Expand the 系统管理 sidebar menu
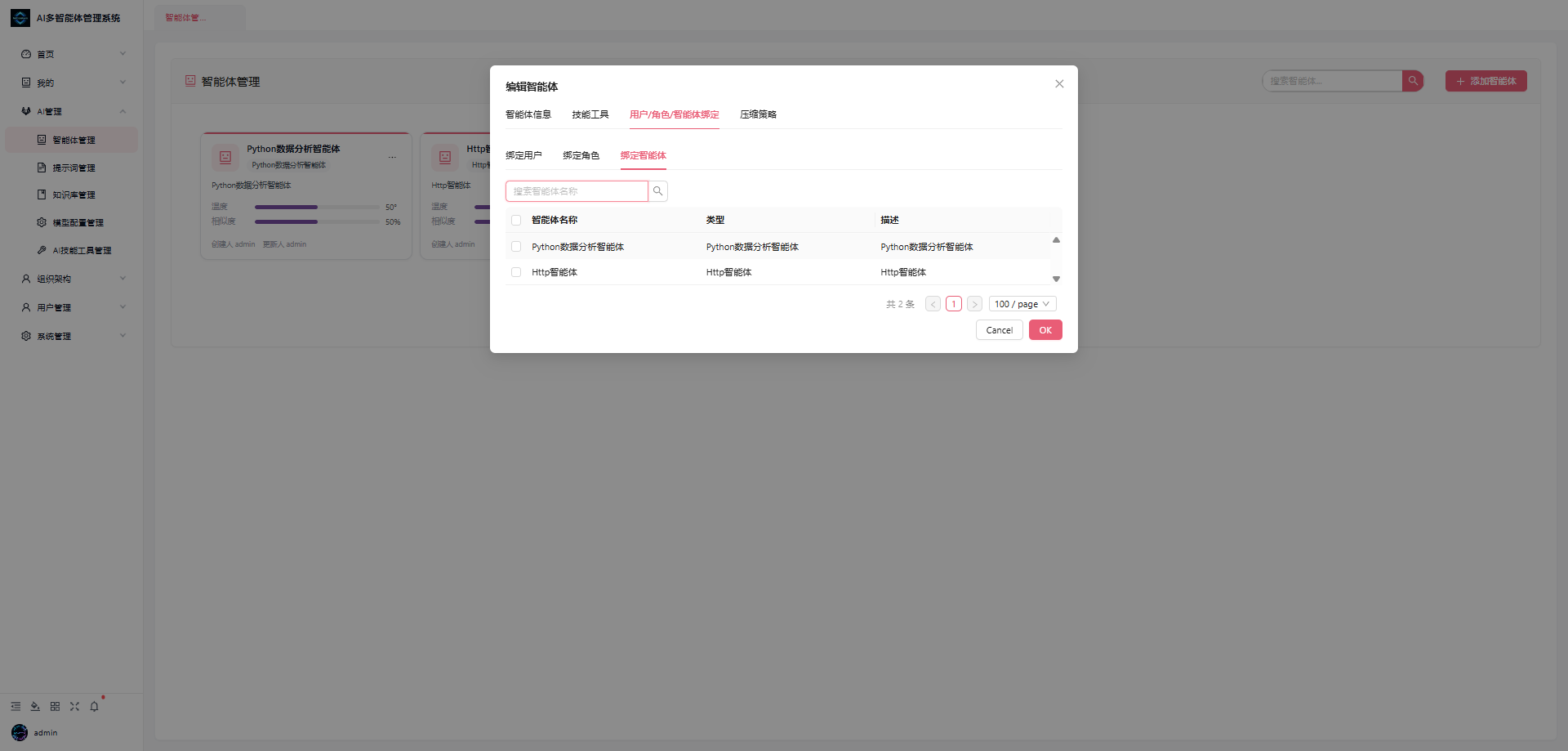The height and width of the screenshot is (751, 1568). pyautogui.click(x=72, y=336)
